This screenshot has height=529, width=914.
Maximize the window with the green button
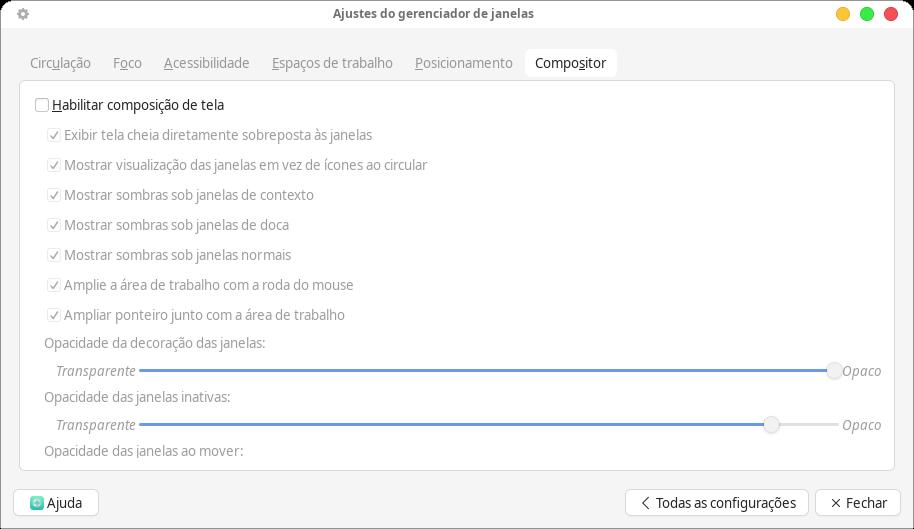click(x=867, y=14)
